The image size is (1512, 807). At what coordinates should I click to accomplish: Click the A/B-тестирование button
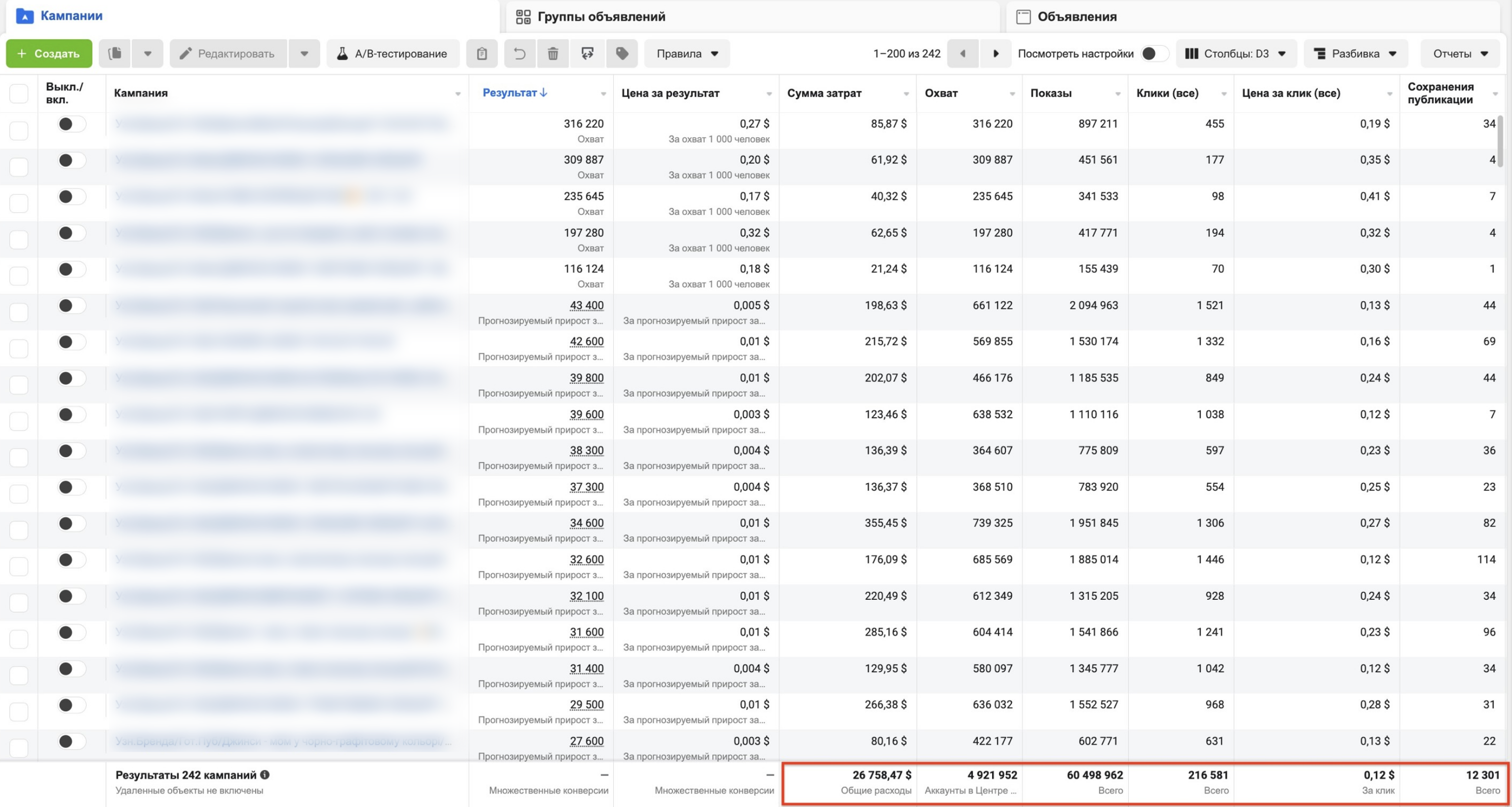[x=393, y=54]
